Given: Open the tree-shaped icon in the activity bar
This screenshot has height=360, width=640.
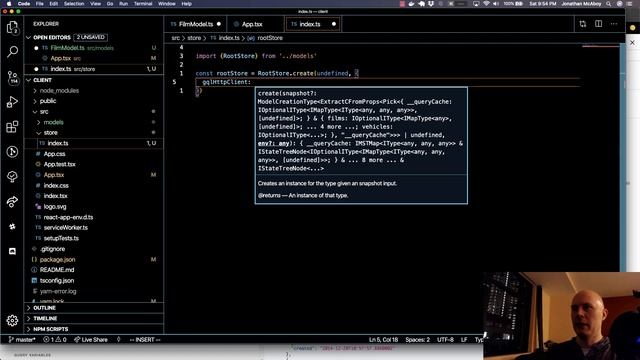Looking at the screenshot, I should (x=12, y=176).
